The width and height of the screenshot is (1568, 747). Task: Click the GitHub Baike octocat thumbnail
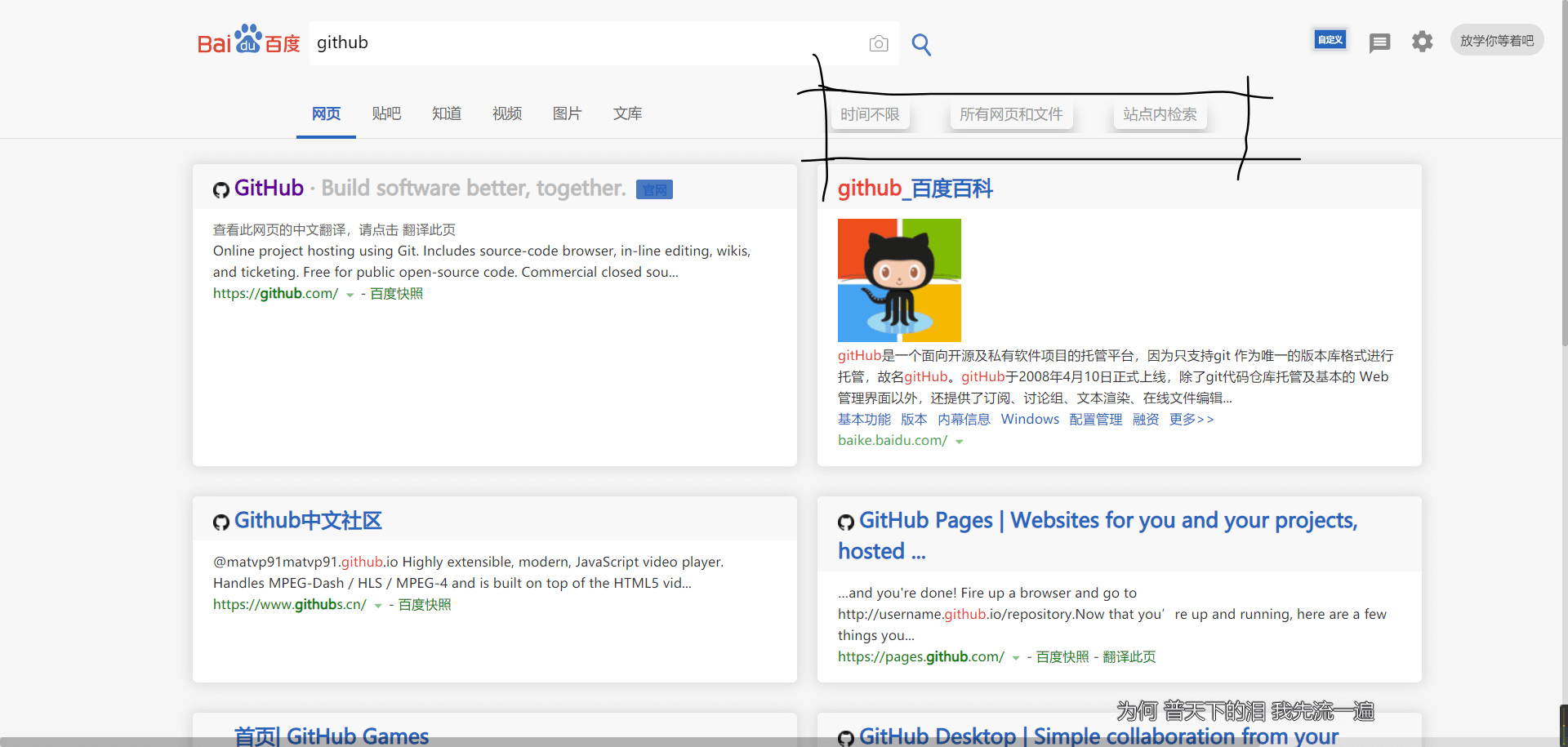point(899,280)
